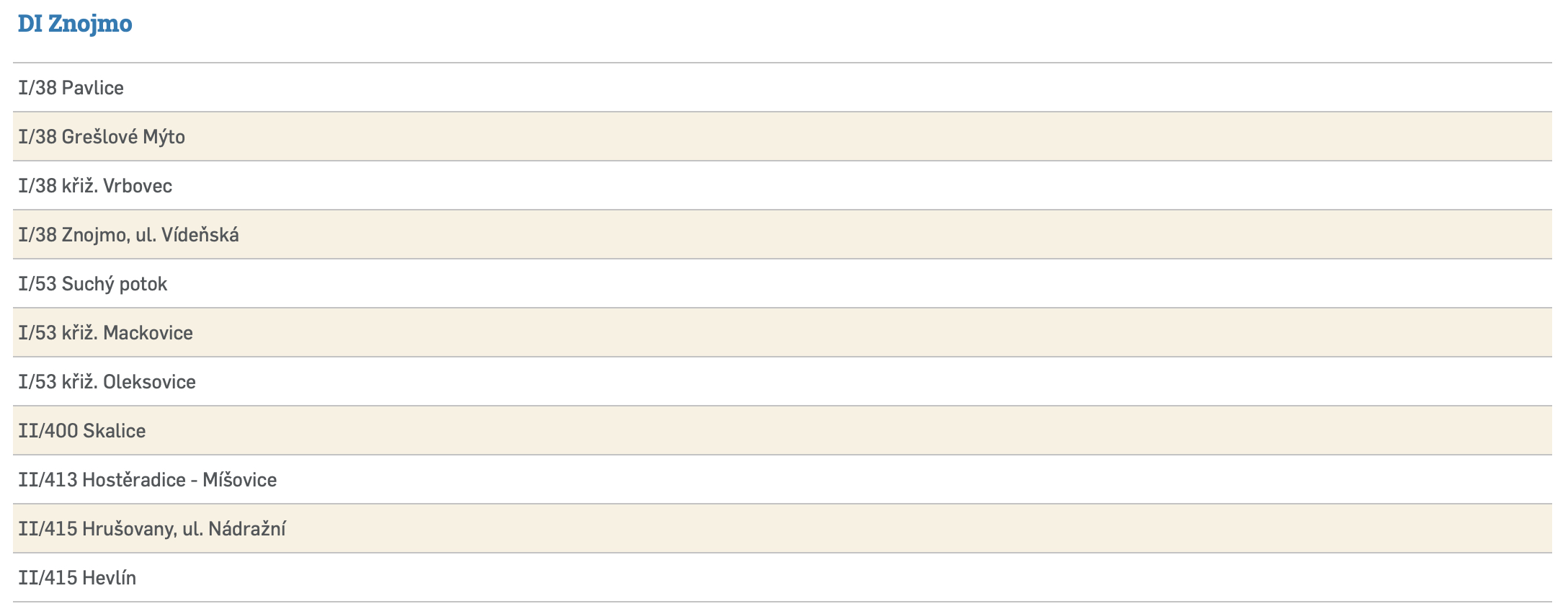Click the word Vrbovec in the list
Screen dimensions: 1568x614
[138, 186]
